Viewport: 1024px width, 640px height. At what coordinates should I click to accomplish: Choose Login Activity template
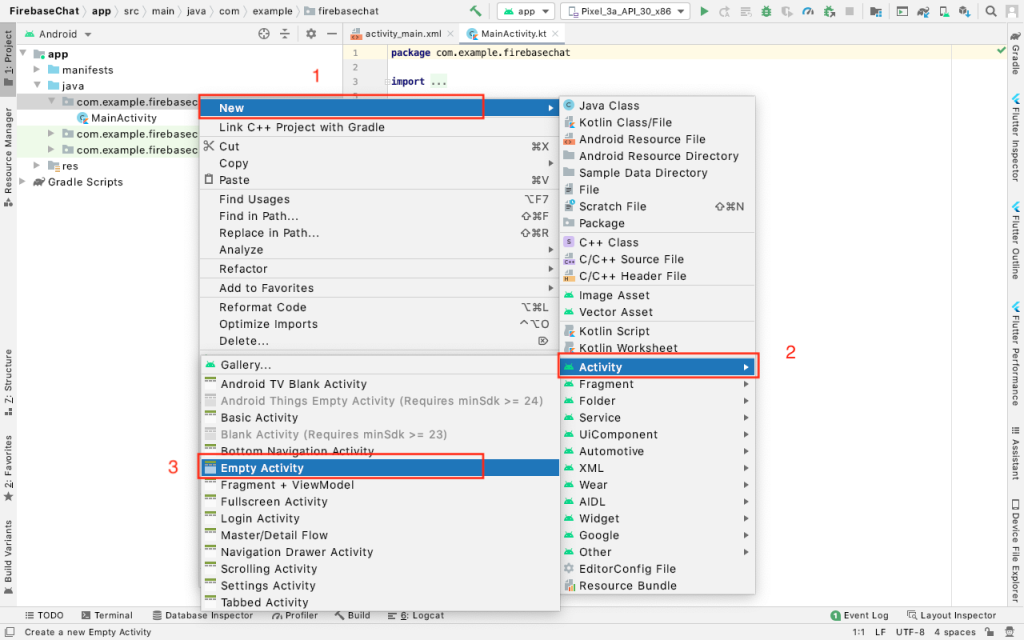(x=379, y=519)
